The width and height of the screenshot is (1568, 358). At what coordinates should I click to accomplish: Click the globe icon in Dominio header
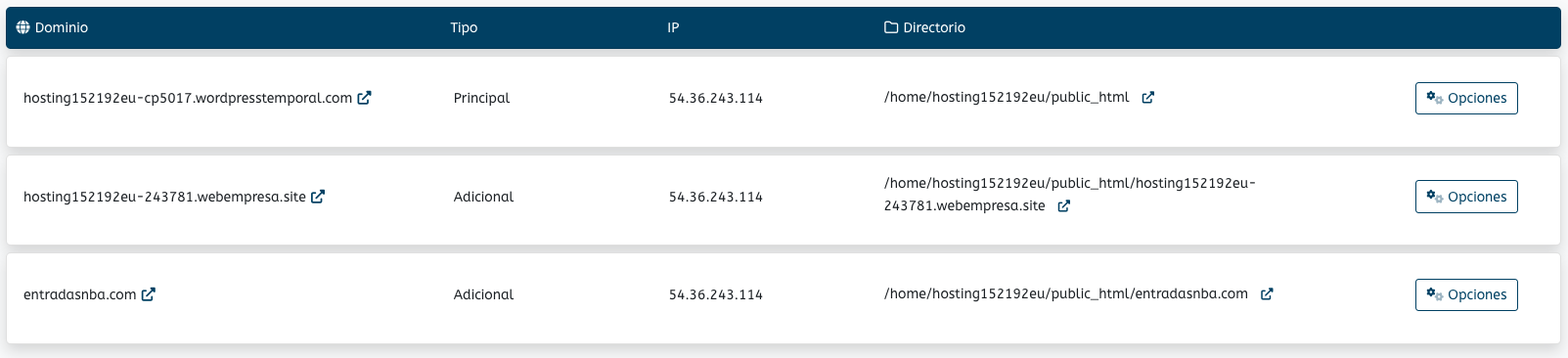23,27
